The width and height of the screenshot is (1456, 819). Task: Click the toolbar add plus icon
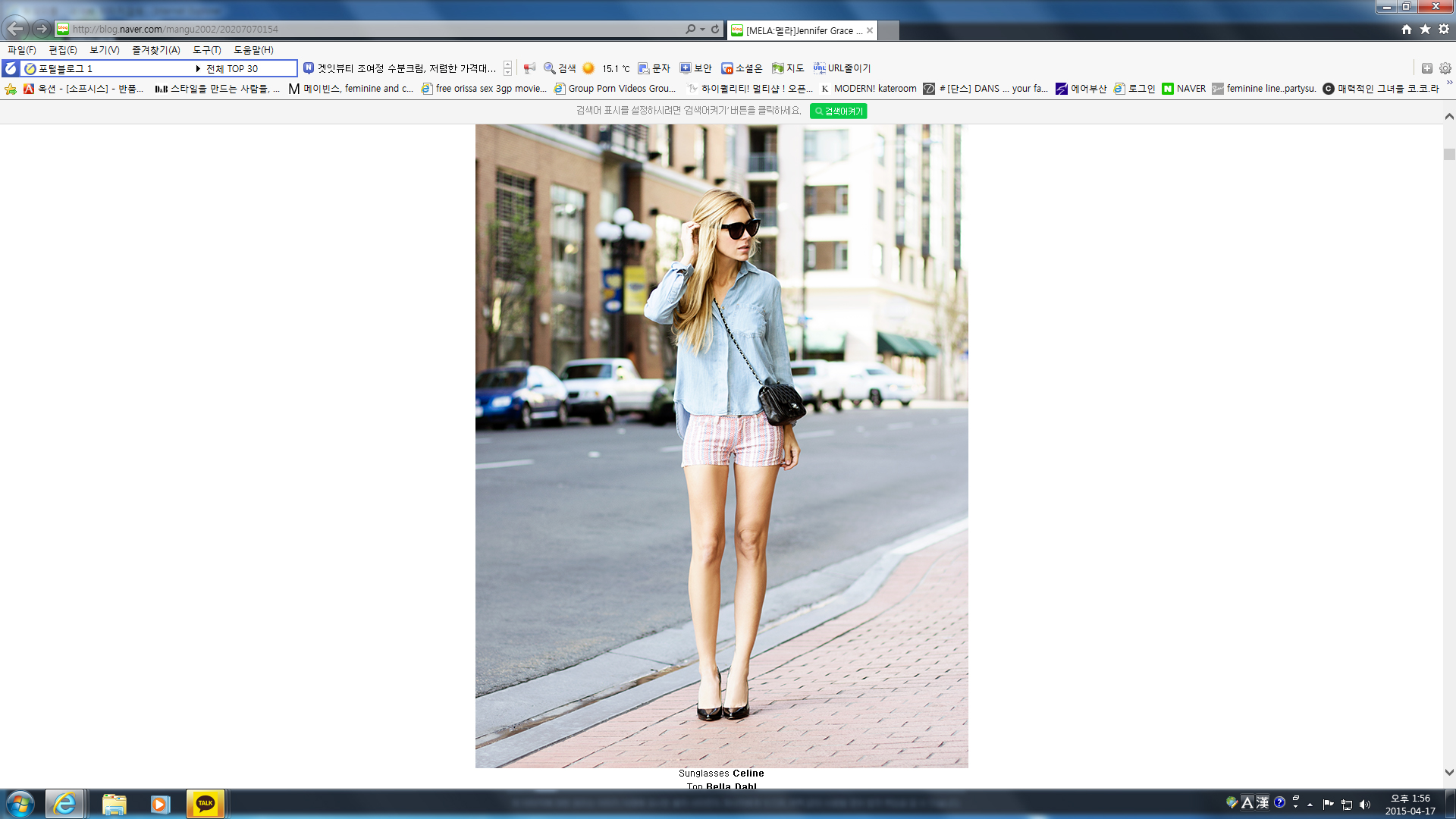point(1426,68)
